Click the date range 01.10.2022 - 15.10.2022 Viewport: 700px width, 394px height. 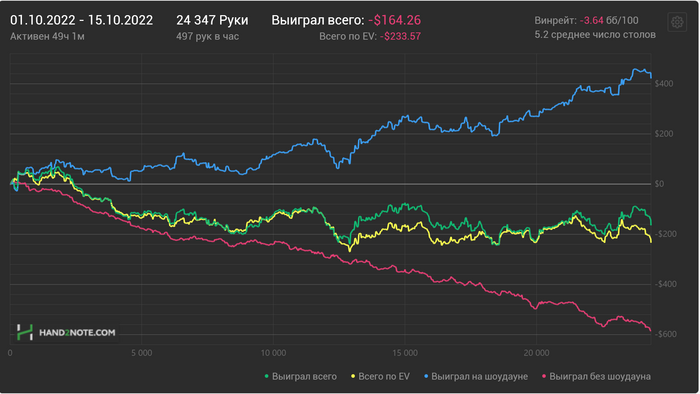coord(81,21)
